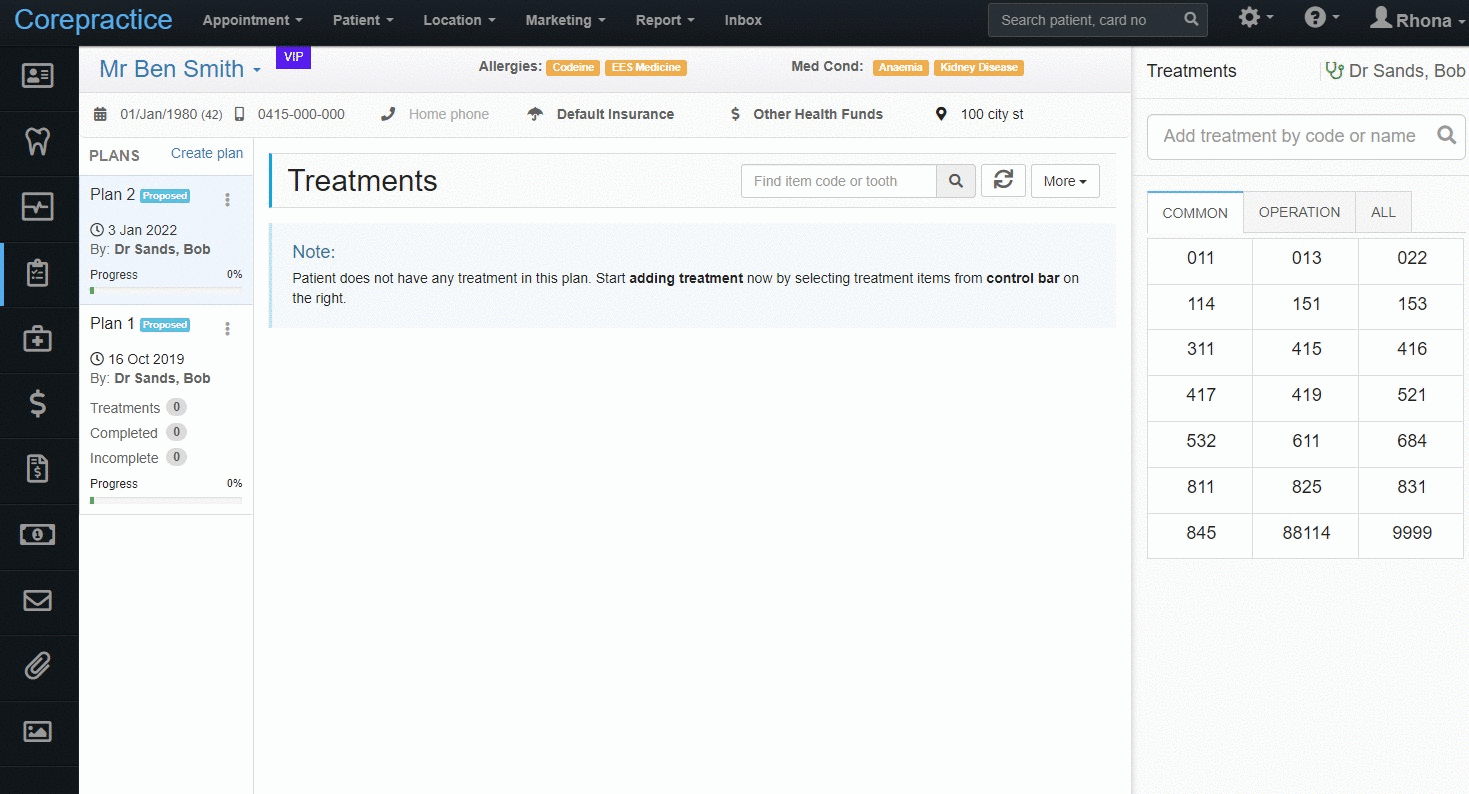Open the vitals monitor sidebar icon
1469x794 pixels.
(37, 207)
